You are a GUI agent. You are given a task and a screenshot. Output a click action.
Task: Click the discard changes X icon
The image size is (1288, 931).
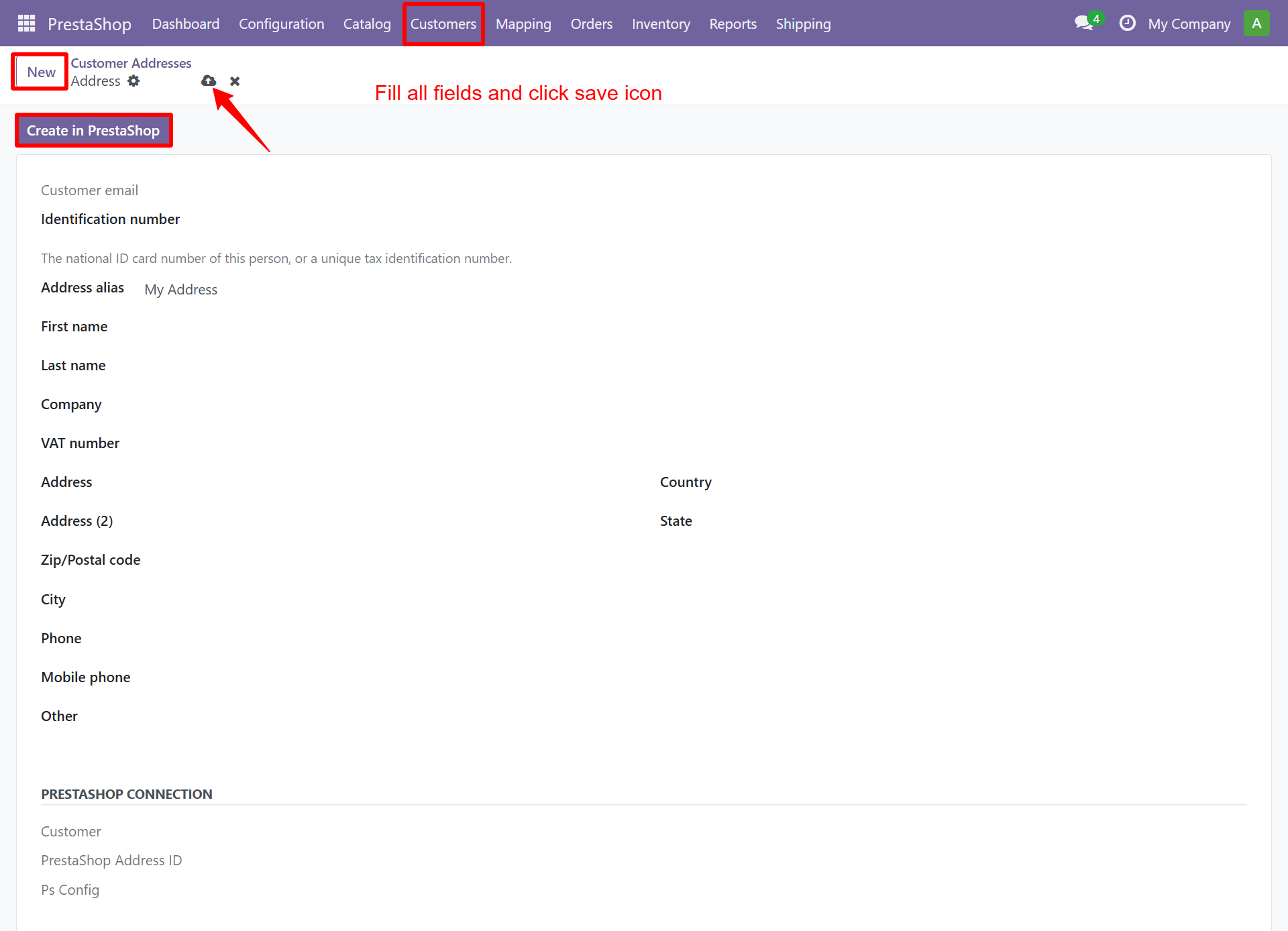coord(235,81)
